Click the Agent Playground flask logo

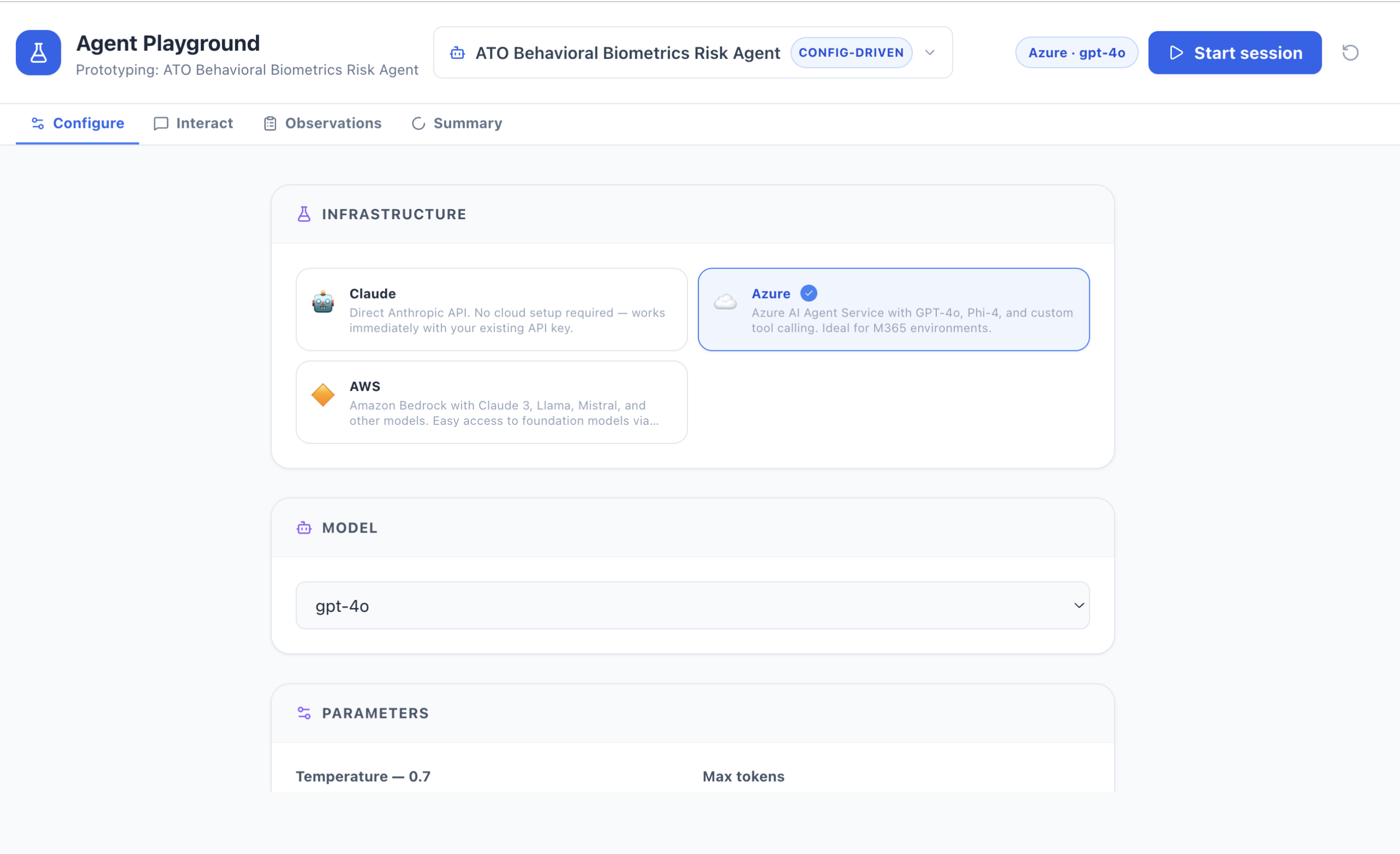[x=38, y=52]
